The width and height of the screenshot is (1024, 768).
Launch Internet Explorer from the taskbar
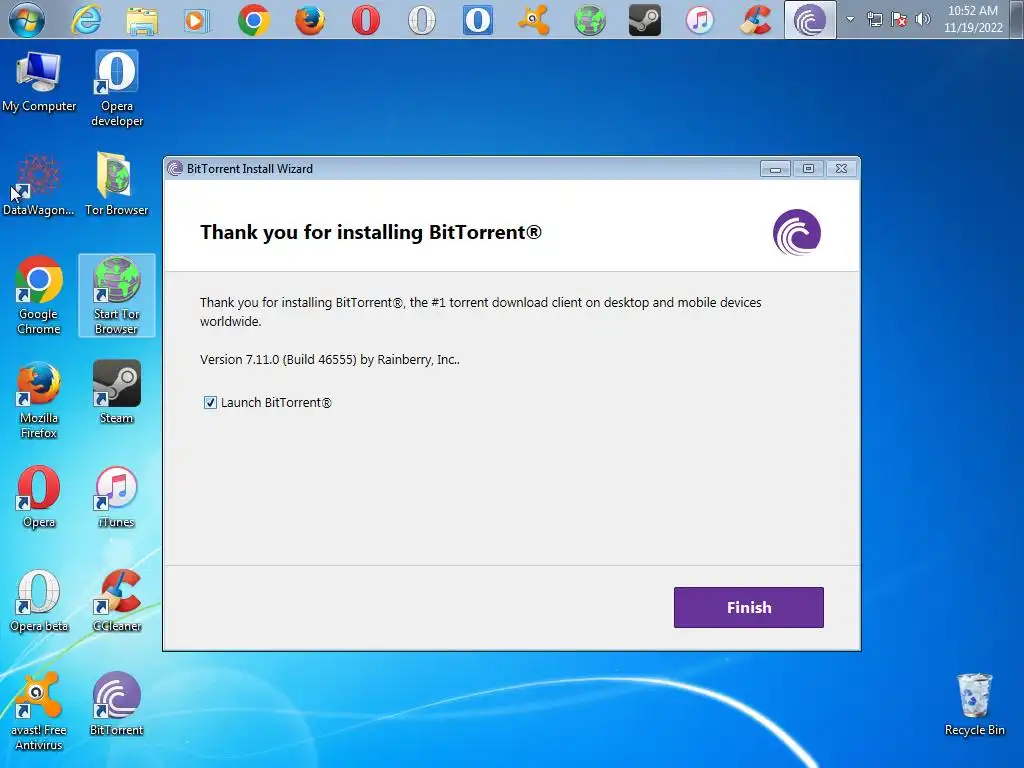click(86, 20)
